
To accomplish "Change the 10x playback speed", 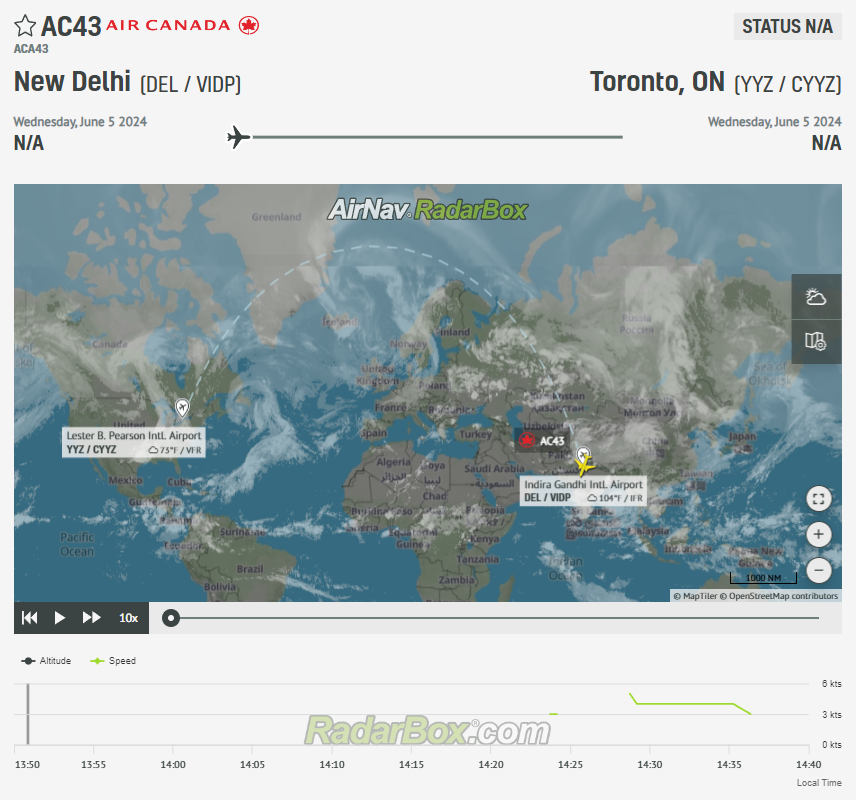I will tap(128, 618).
